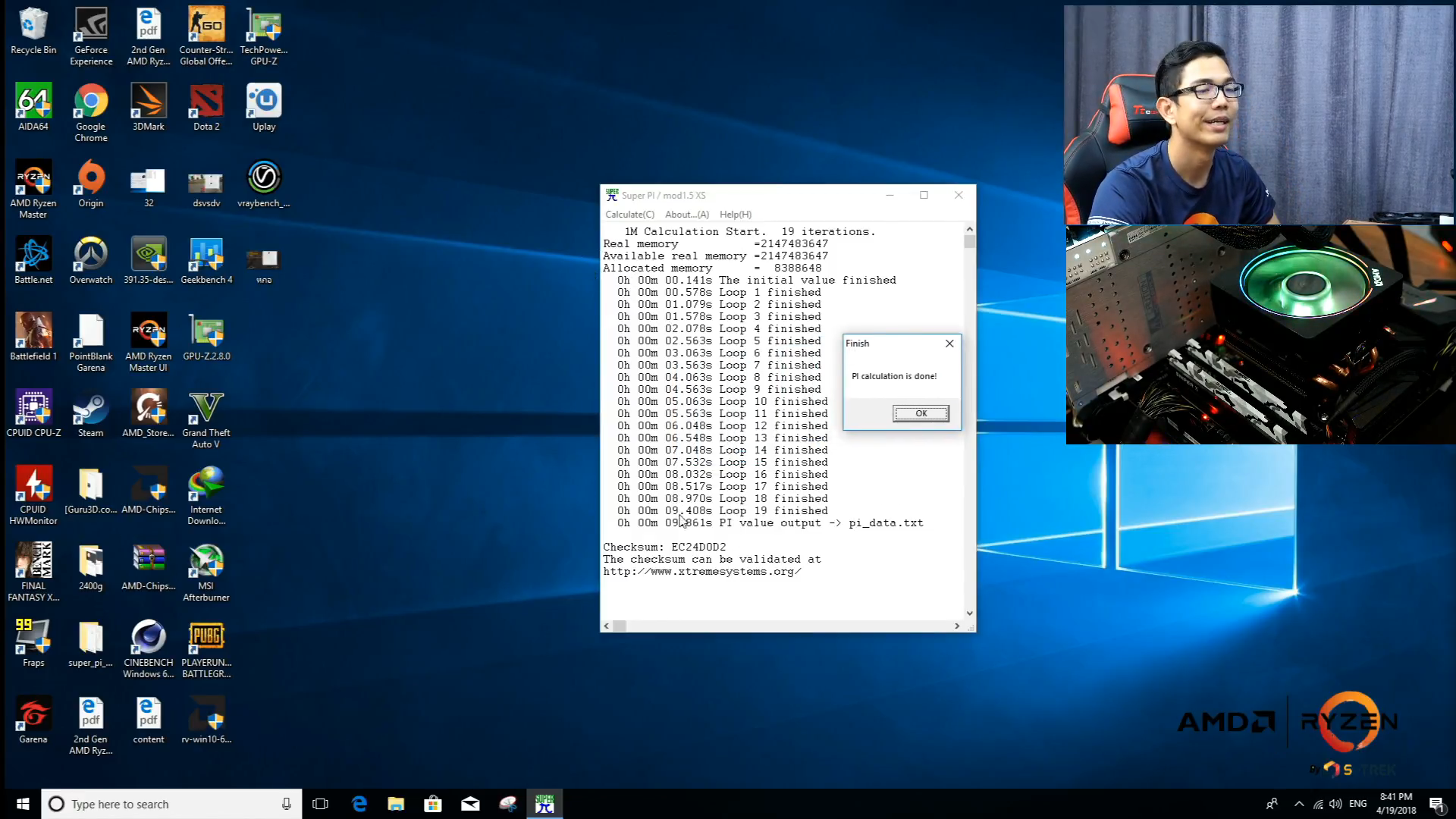Launch Microsoft Edge from the taskbar
The height and width of the screenshot is (819, 1456).
pyautogui.click(x=359, y=804)
